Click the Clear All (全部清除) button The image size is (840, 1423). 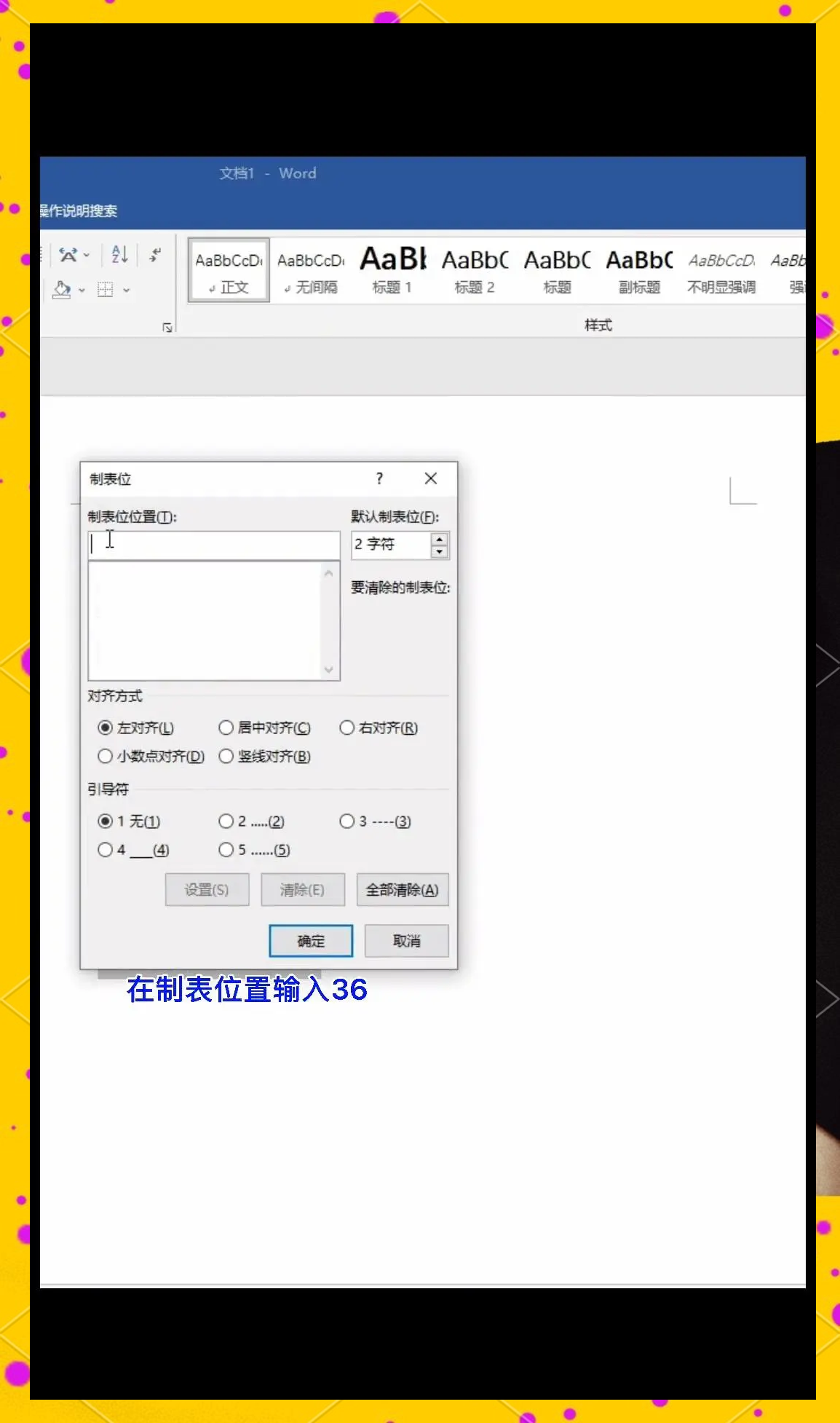click(x=402, y=890)
